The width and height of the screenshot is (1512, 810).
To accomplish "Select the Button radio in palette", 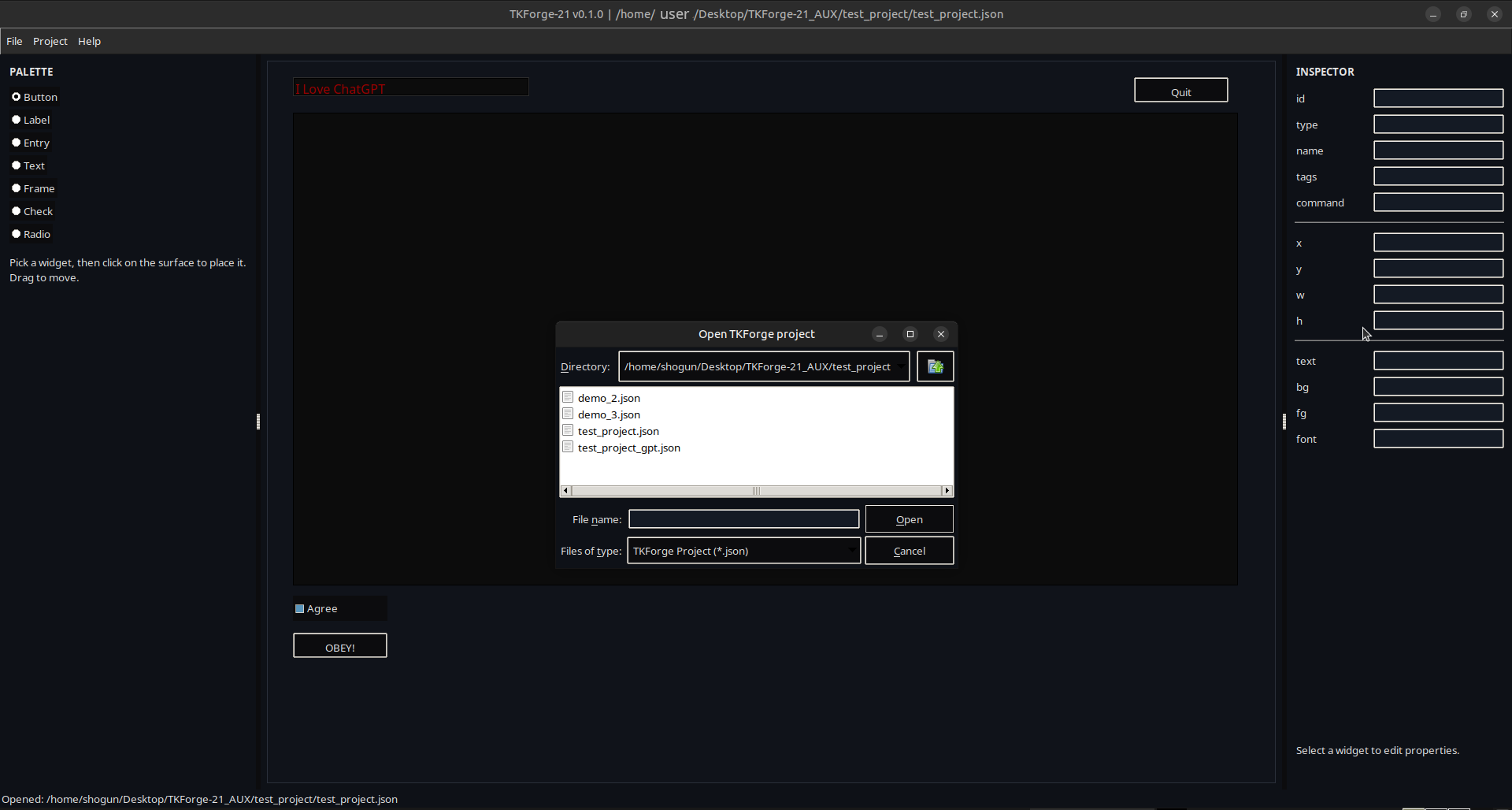I will point(17,97).
